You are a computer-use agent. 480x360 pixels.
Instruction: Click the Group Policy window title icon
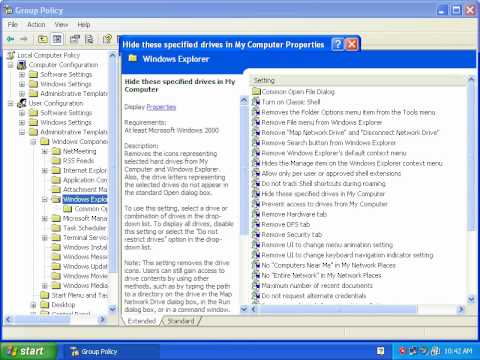[x=8, y=11]
